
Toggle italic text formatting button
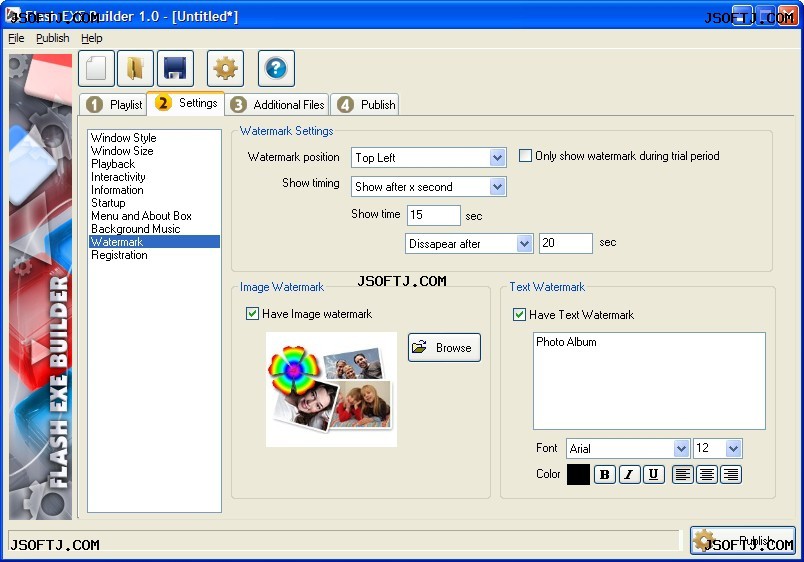click(x=629, y=474)
